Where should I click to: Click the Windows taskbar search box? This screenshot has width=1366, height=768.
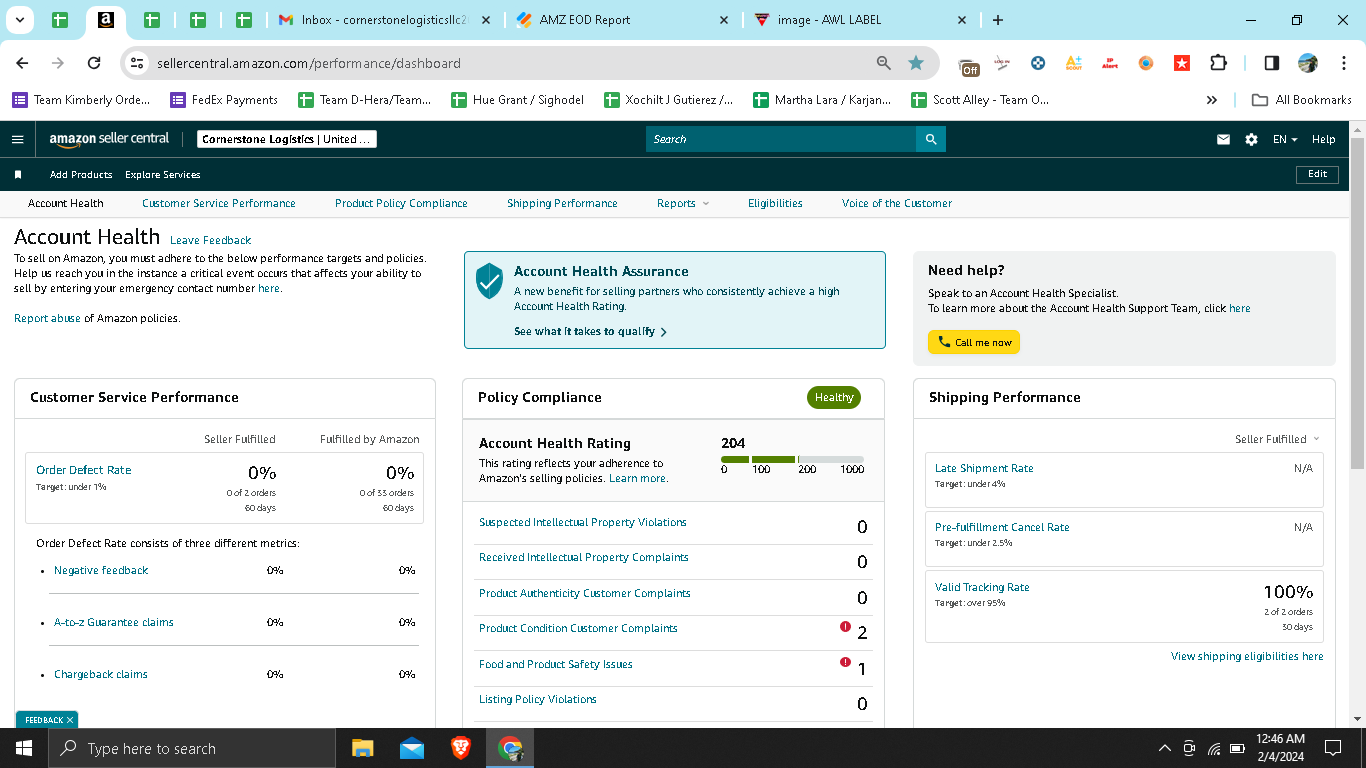click(192, 748)
